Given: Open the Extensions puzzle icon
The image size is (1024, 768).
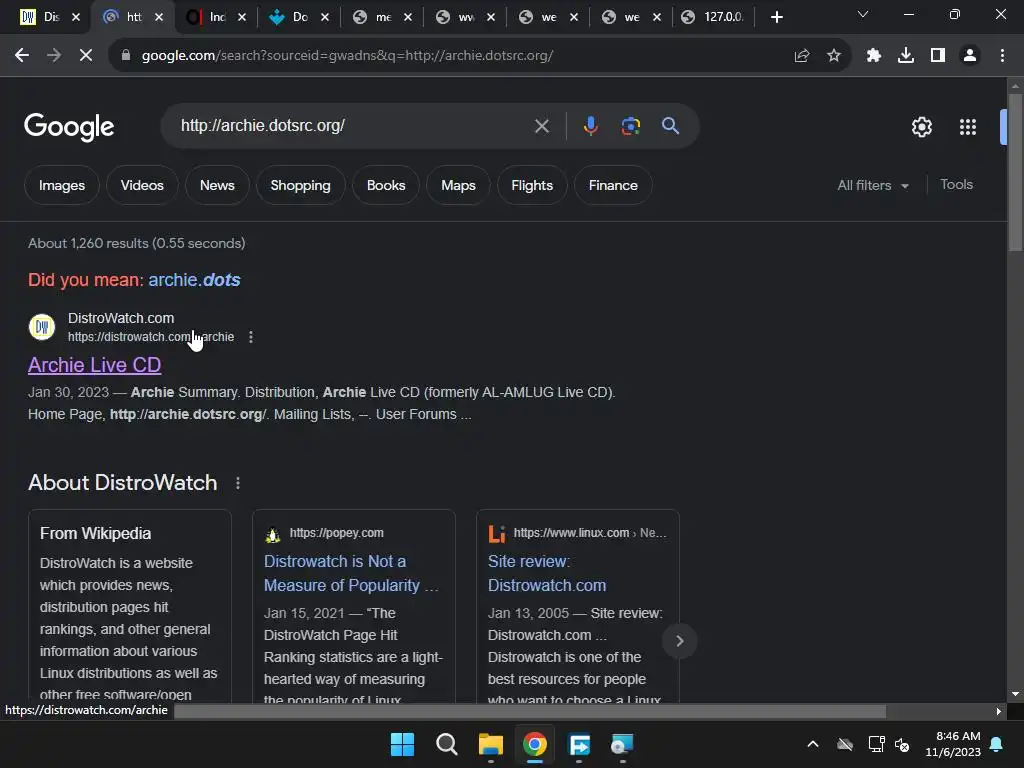Looking at the screenshot, I should click(x=873, y=56).
